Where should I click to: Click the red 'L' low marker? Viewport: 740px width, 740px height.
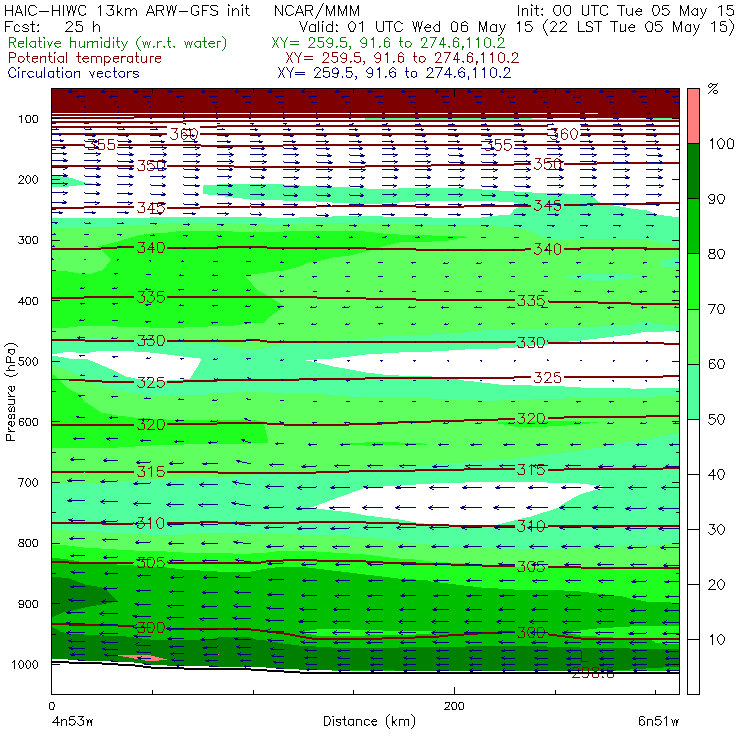coord(583,656)
